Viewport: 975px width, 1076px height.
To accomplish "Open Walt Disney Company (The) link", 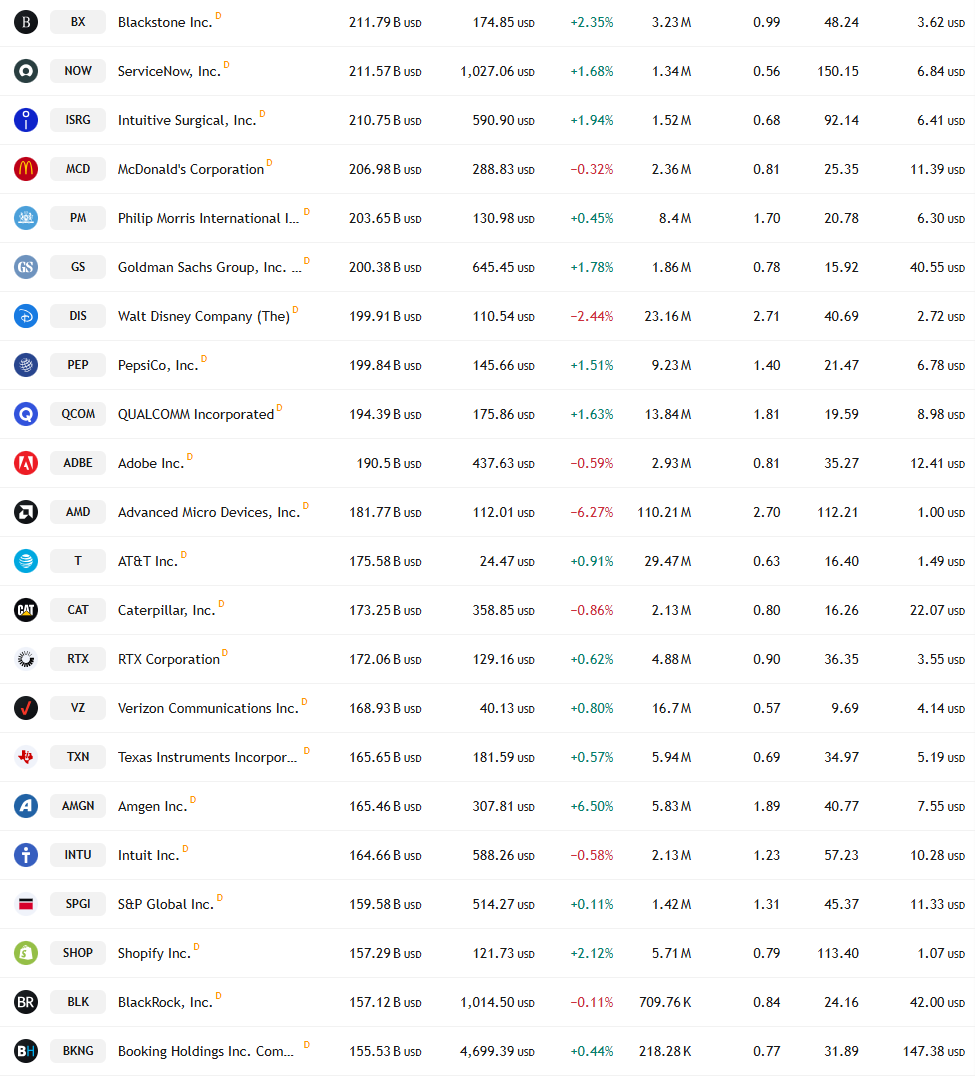I will tap(204, 316).
